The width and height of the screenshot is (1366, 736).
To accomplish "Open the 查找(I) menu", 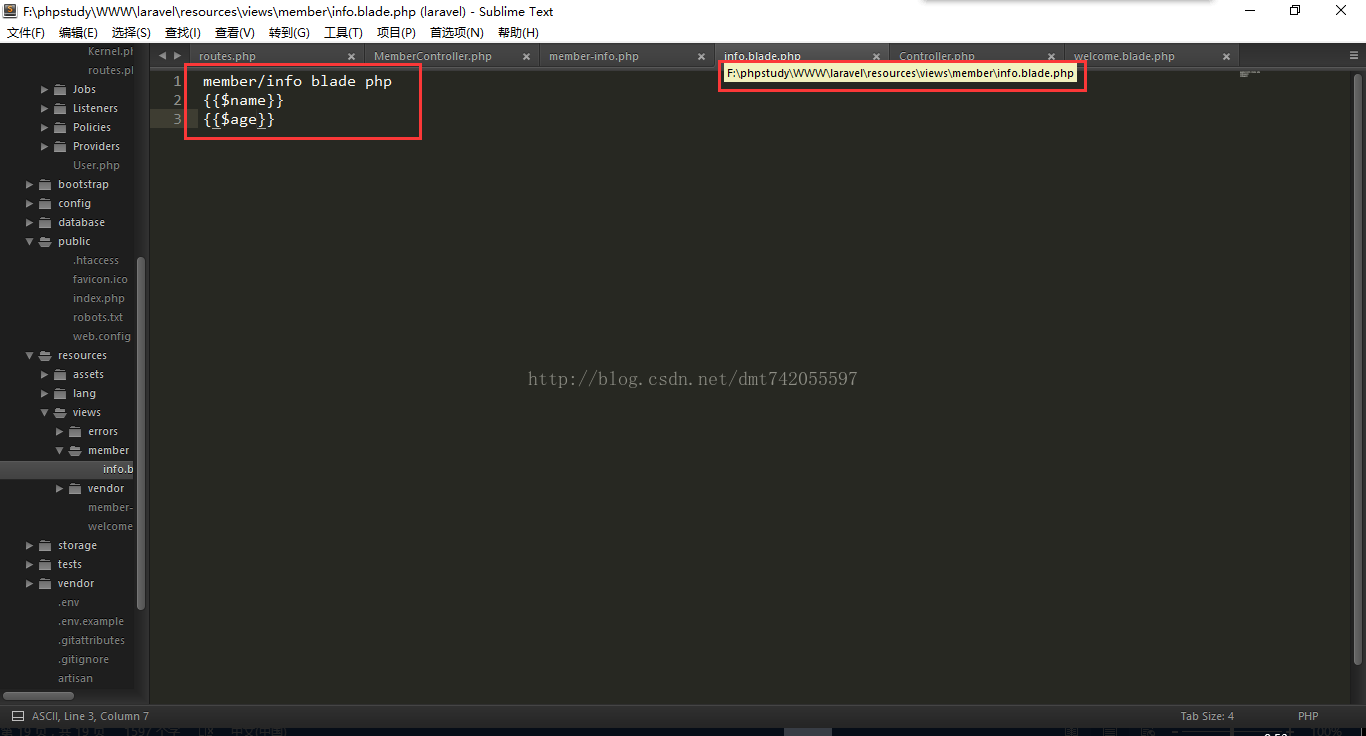I will point(182,32).
